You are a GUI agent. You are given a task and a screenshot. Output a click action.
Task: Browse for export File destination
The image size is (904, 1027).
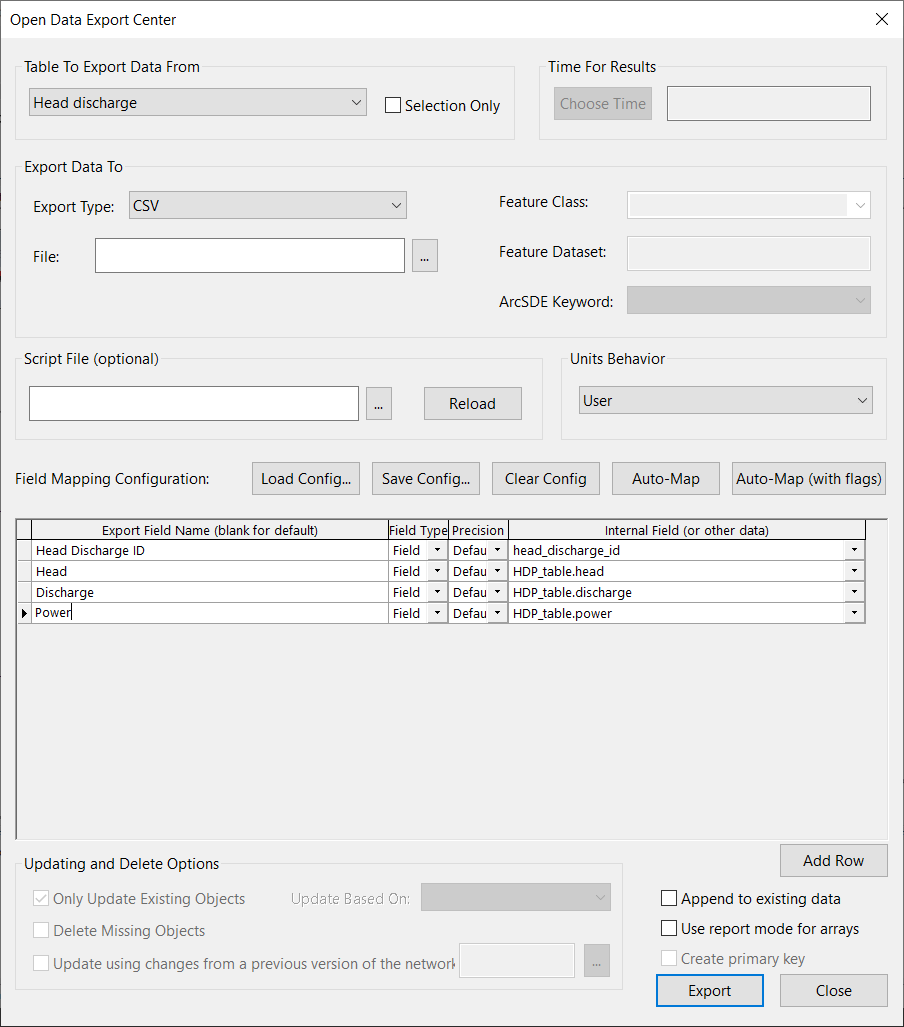pos(424,256)
